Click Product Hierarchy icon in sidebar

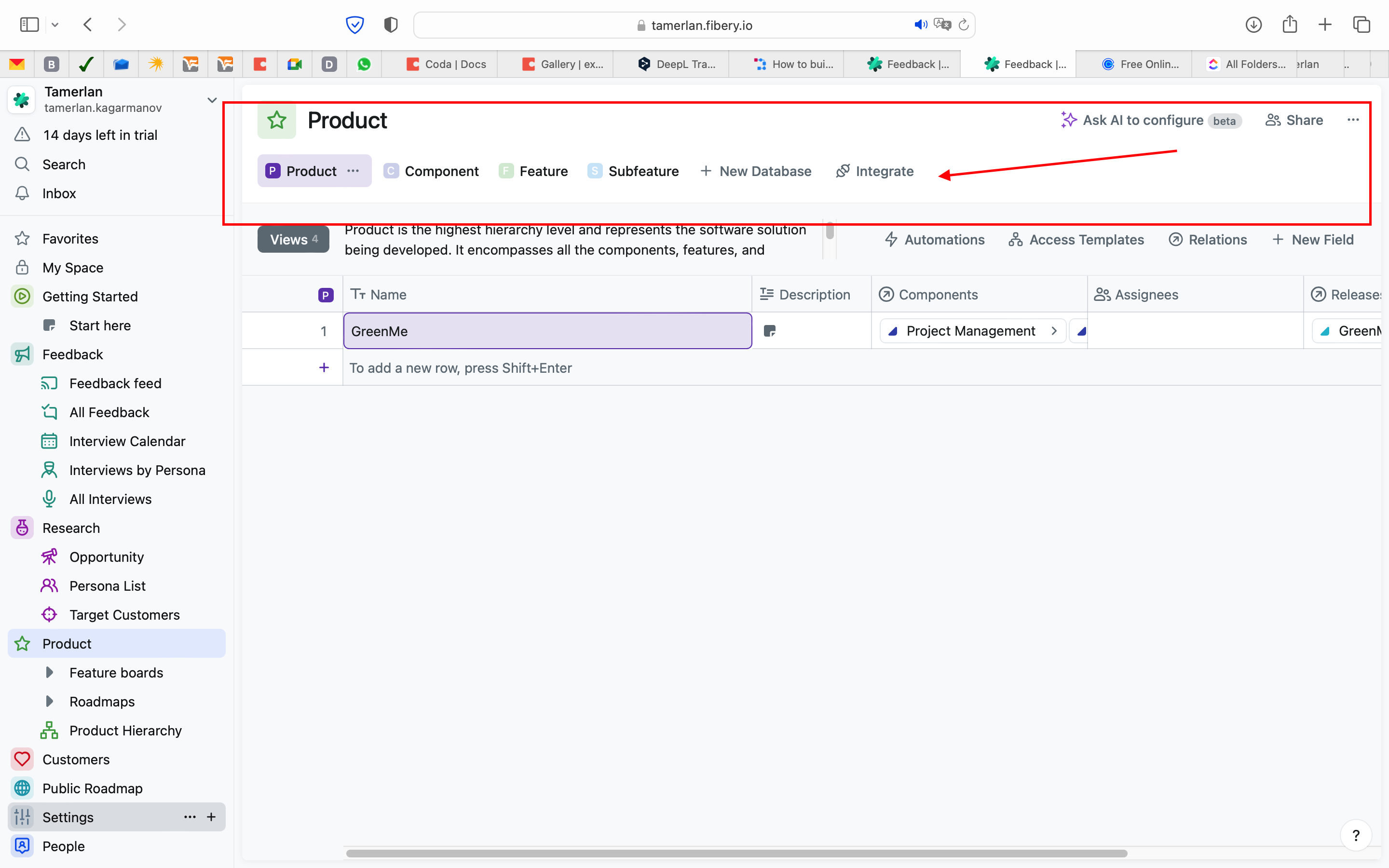(x=49, y=730)
